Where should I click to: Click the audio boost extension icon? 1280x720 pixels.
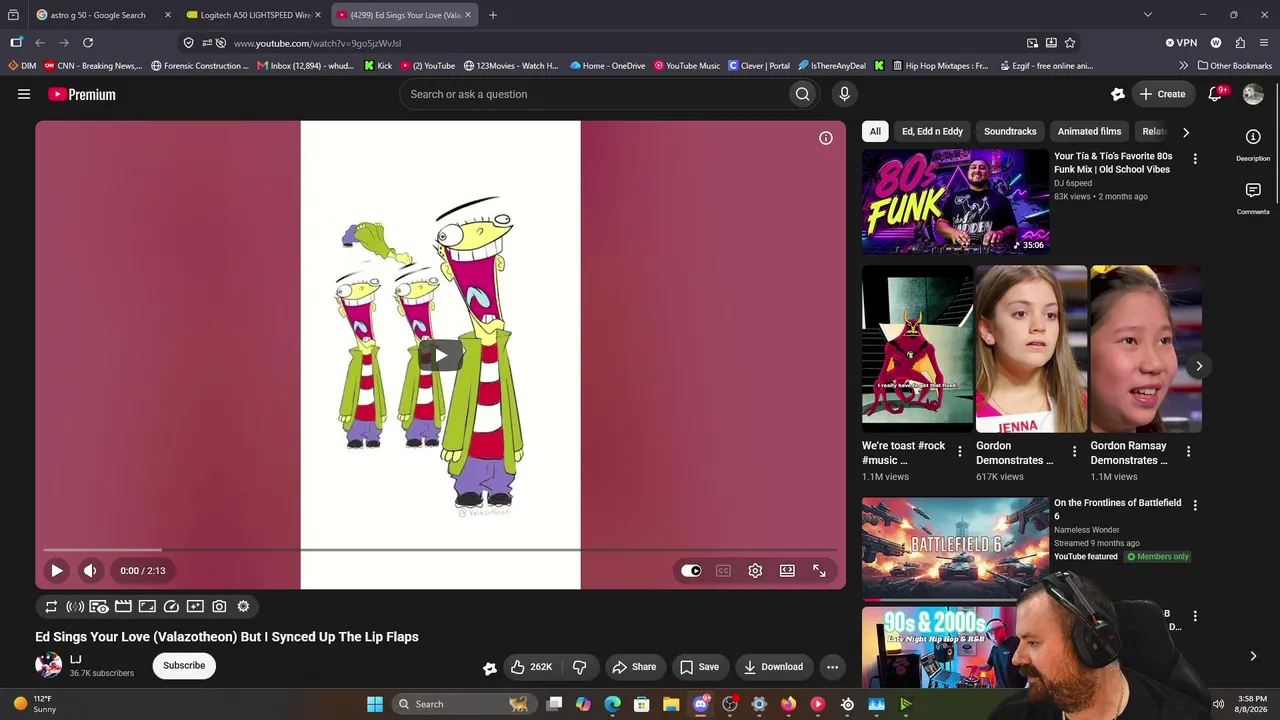(x=75, y=606)
